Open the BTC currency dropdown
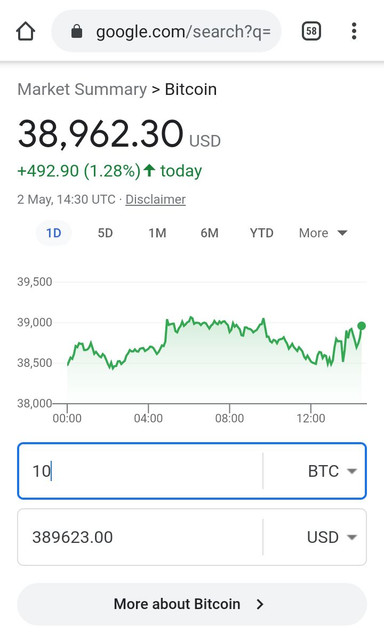384x640 pixels. point(332,471)
